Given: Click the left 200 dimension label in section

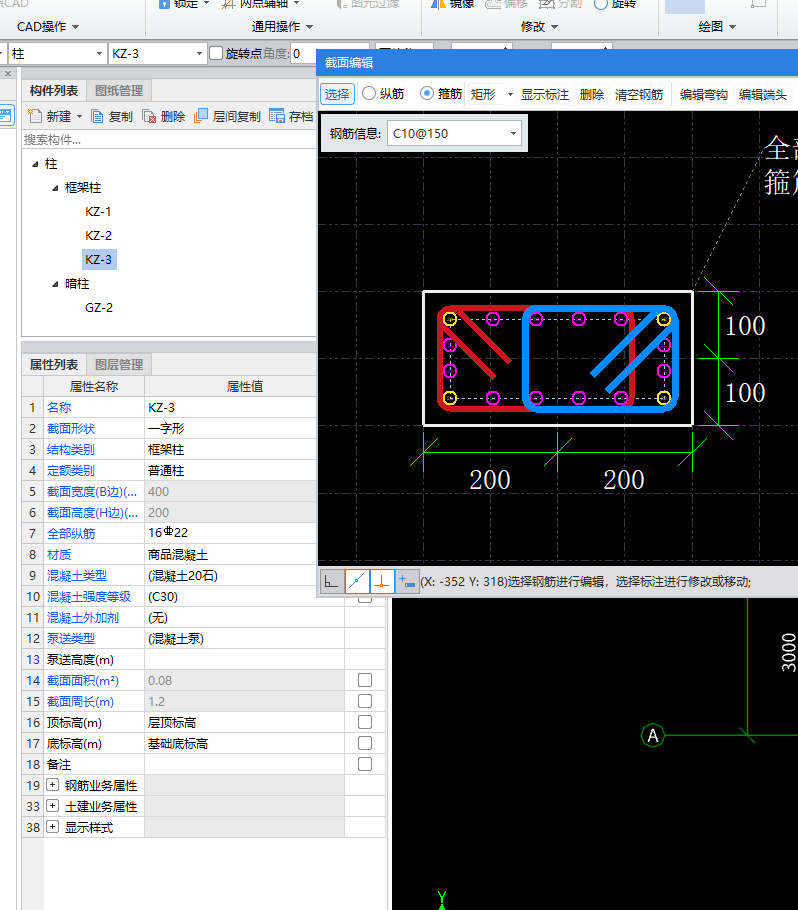Looking at the screenshot, I should tap(490, 479).
